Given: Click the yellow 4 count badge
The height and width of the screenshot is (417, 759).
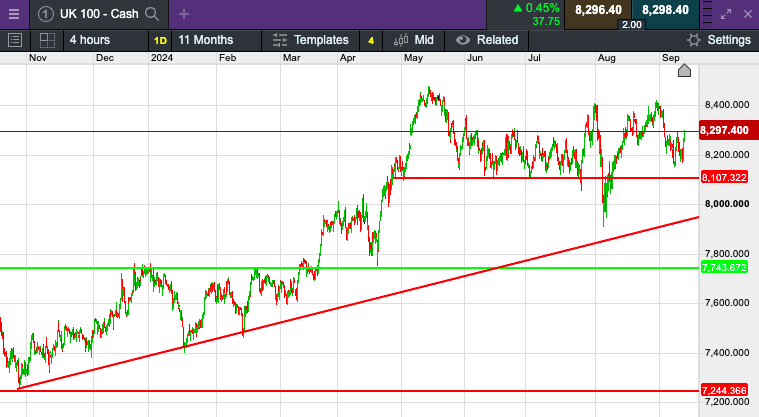Looking at the screenshot, I should tap(371, 41).
